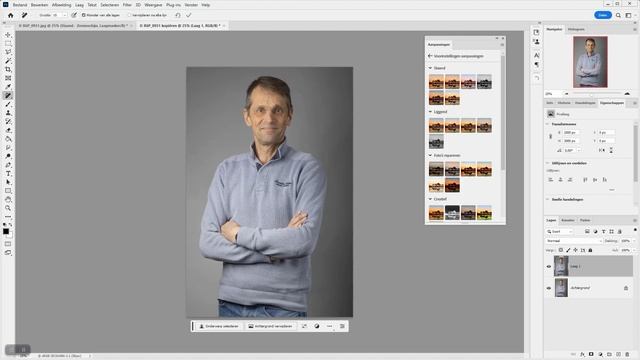Viewport: 640px width, 360px height.
Task: Click the blue Delen button
Action: 603,15
